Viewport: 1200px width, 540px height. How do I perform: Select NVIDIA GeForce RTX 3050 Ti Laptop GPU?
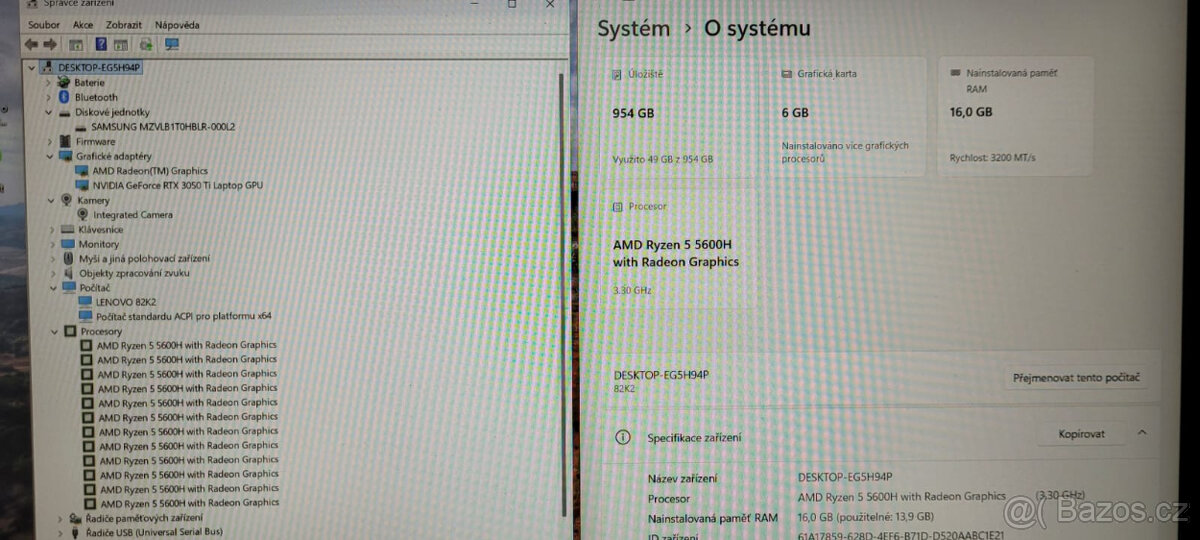click(x=178, y=185)
